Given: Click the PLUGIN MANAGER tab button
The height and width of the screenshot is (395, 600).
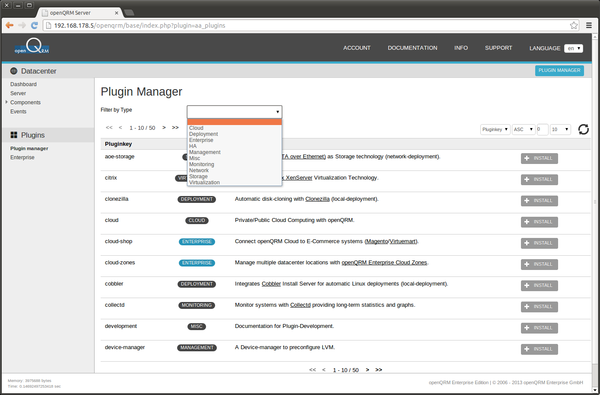Looking at the screenshot, I should [x=559, y=70].
